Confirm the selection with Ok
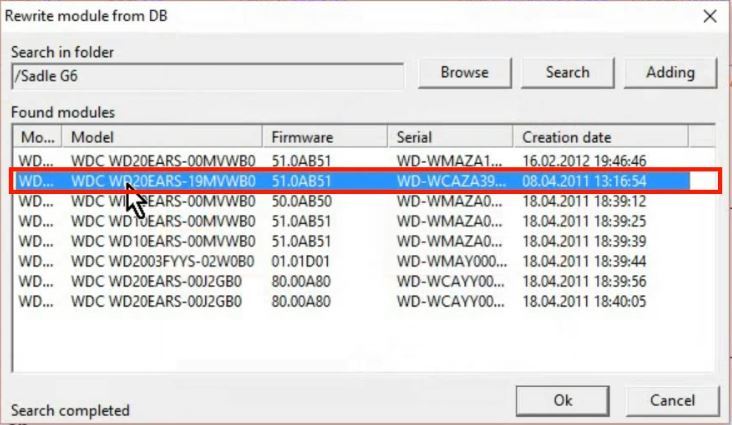This screenshot has height=425, width=732. pos(563,400)
